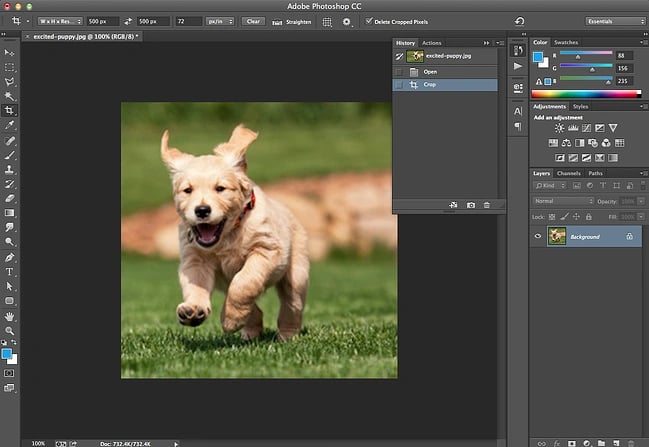Select the Type tool in the toolbar
Screen dimensions: 649x447
(10, 271)
